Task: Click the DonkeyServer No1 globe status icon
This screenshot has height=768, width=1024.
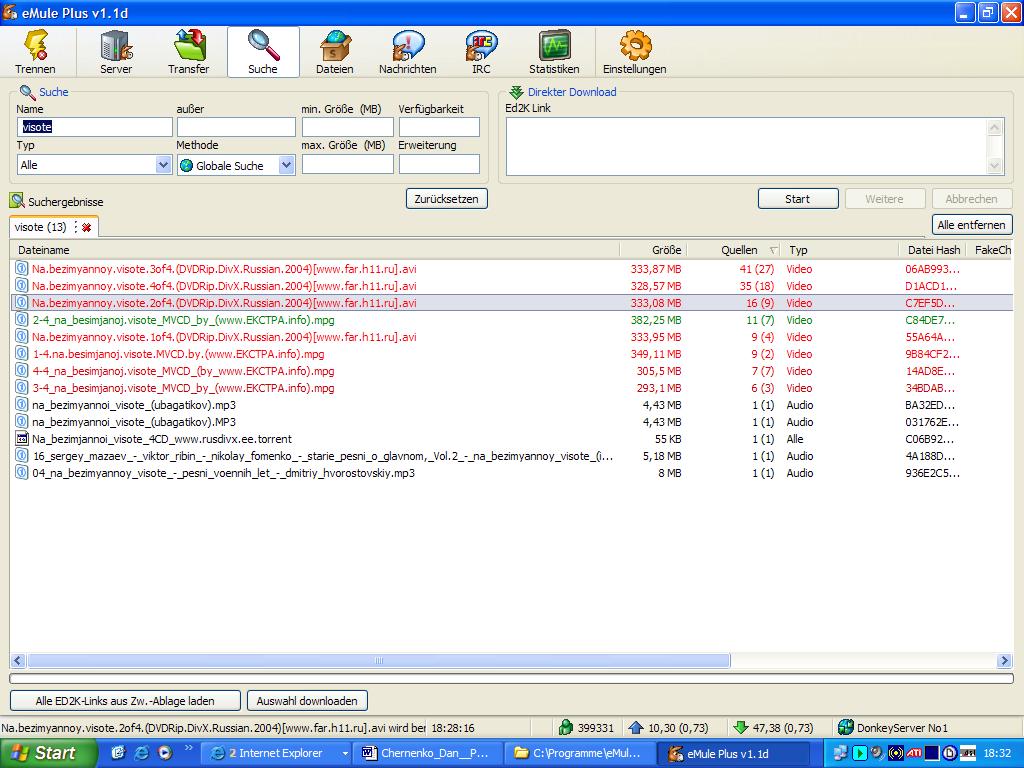Action: (846, 727)
